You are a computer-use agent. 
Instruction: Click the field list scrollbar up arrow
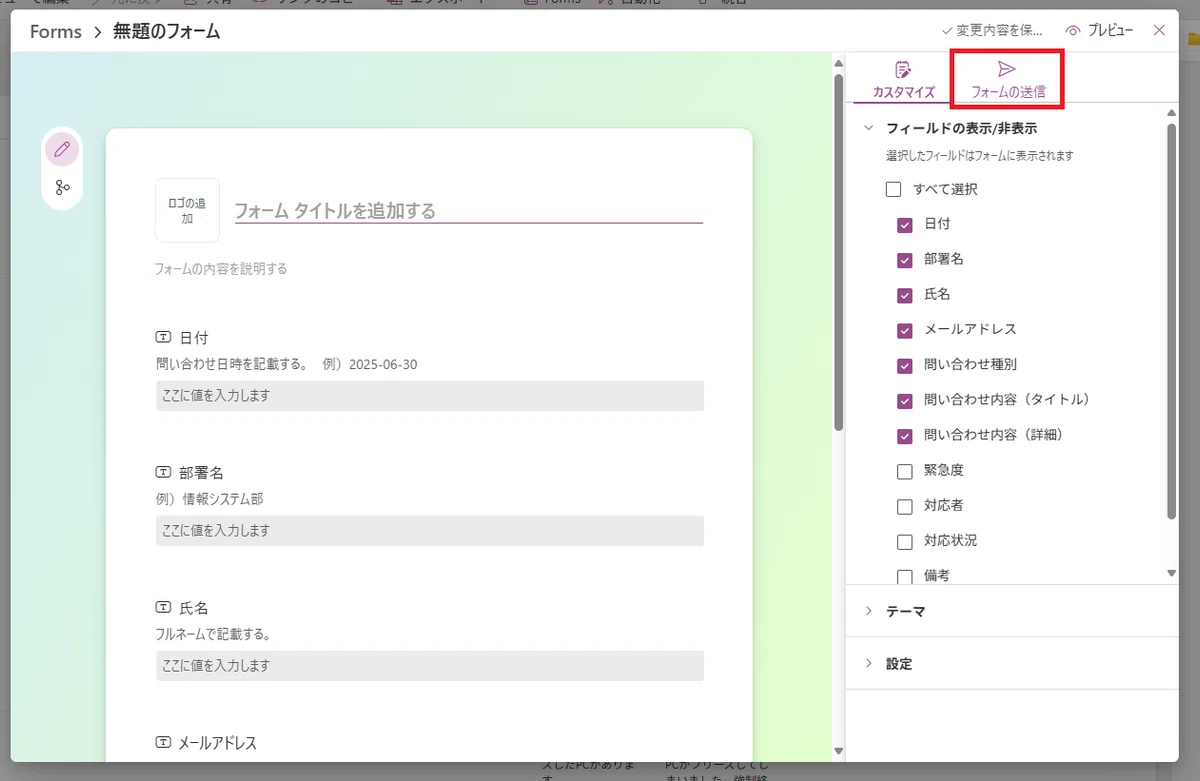point(1172,112)
